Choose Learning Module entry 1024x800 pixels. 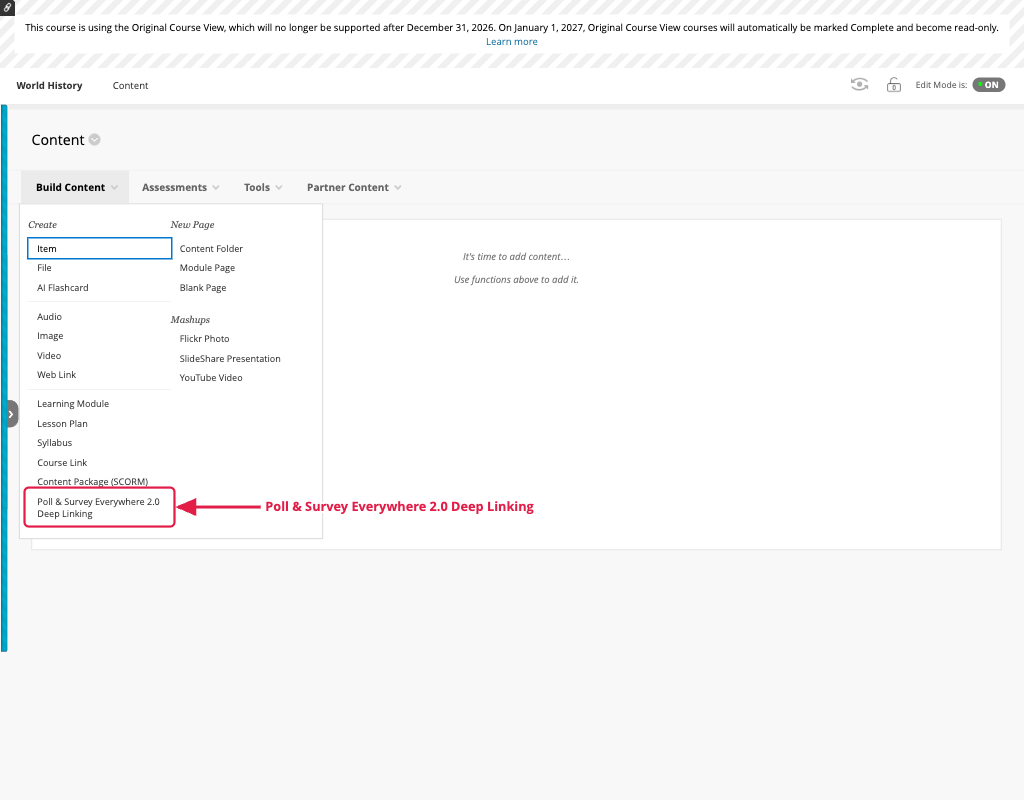[73, 404]
